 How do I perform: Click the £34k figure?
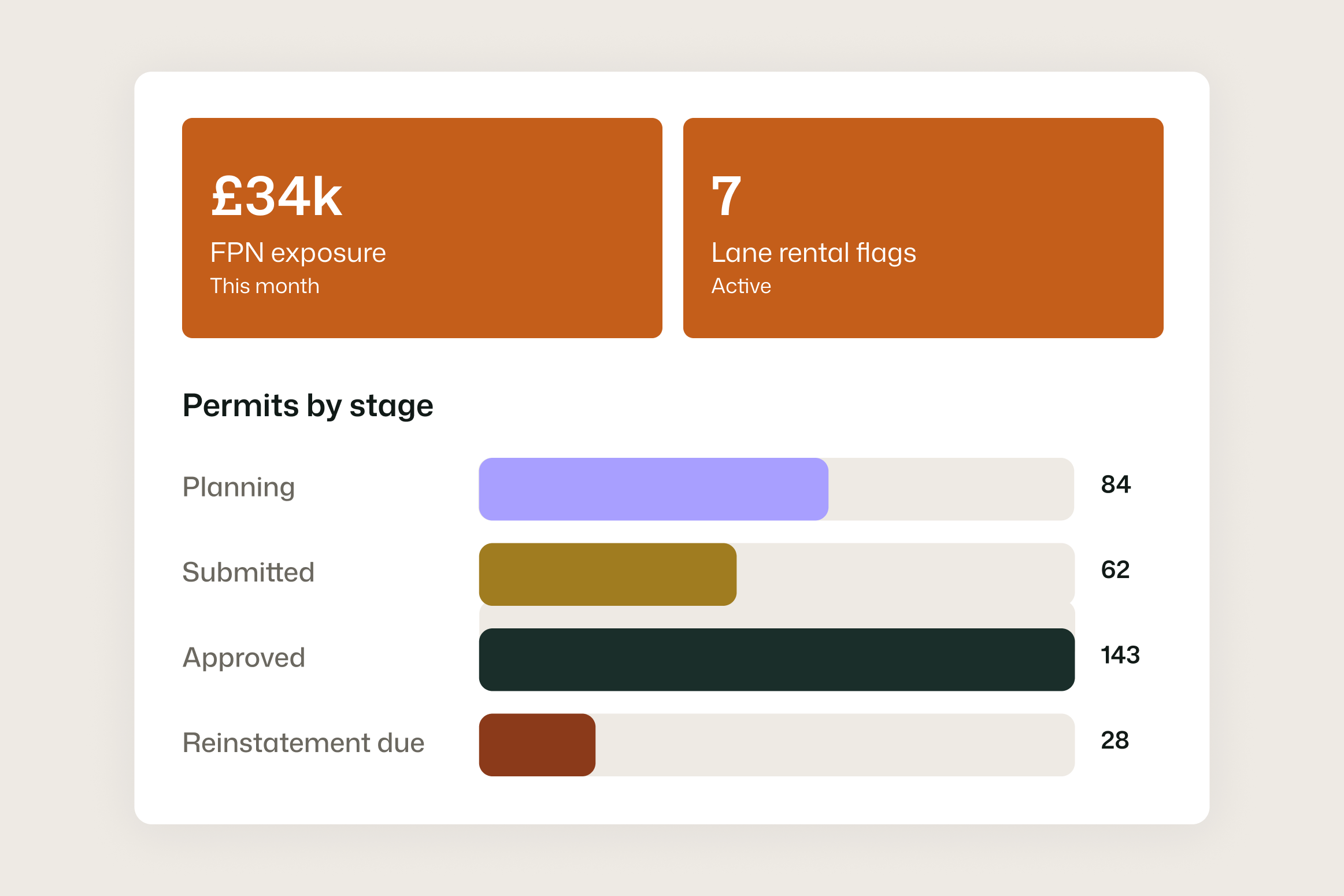(277, 197)
